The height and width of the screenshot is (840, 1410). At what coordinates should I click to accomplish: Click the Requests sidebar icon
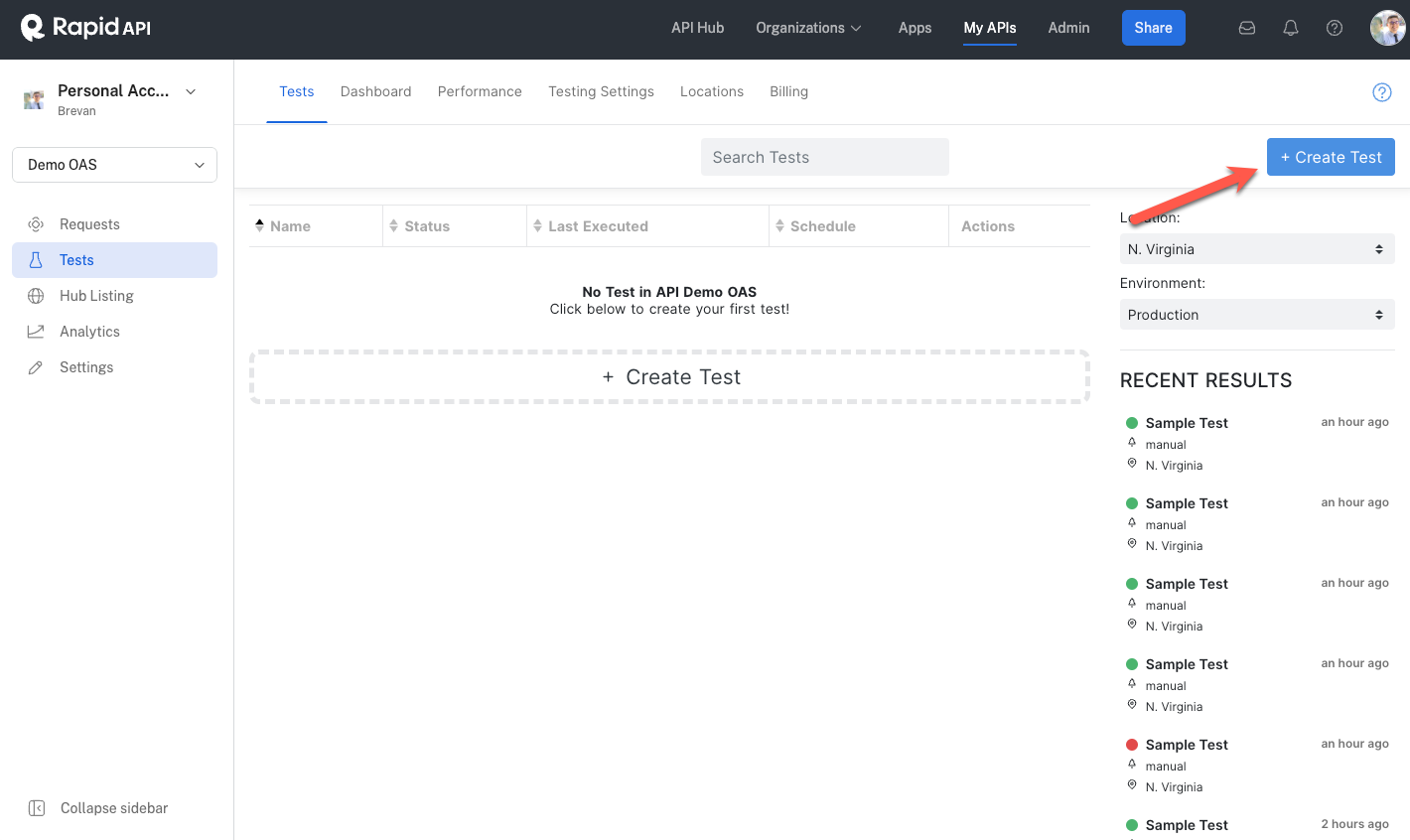click(x=36, y=224)
